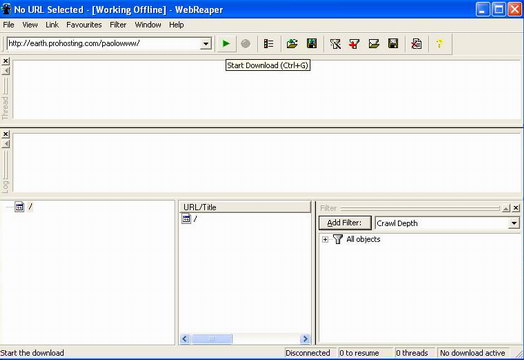Screen dimensions: 524x360
Task: Click the pin icon on the Filter pane
Action: coord(506,208)
